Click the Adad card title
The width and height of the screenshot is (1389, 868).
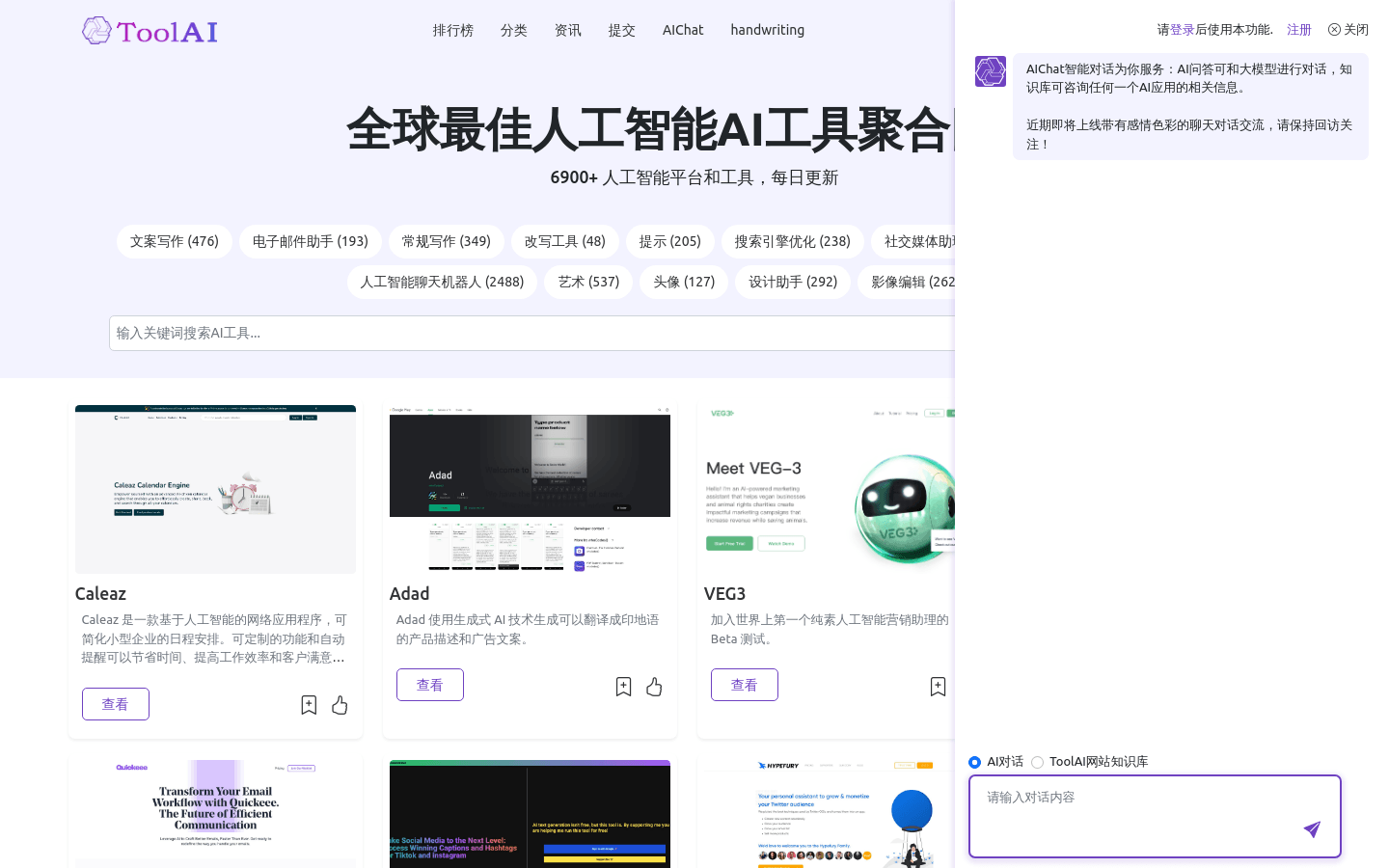(410, 594)
